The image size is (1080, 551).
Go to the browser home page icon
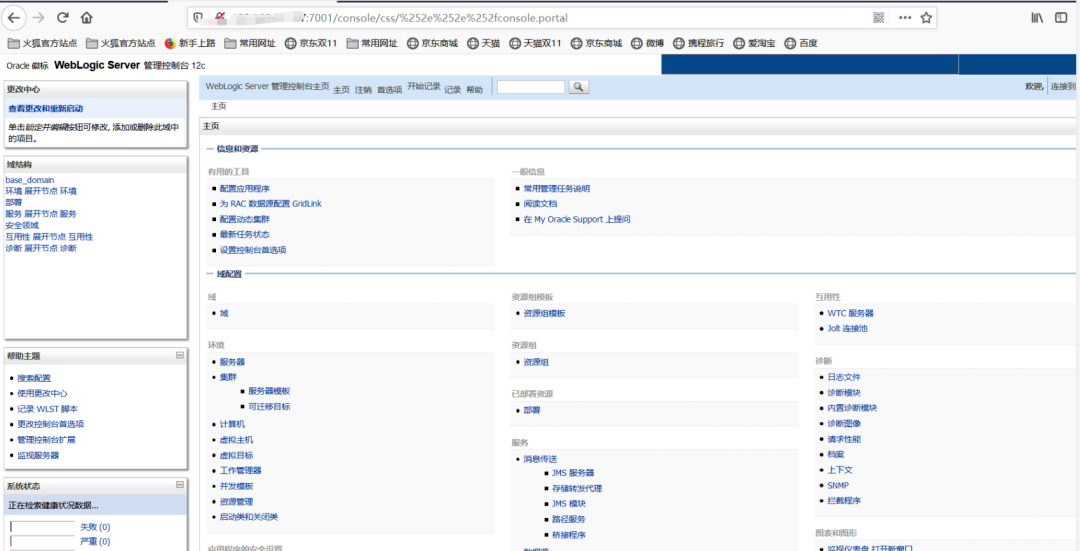tap(87, 17)
